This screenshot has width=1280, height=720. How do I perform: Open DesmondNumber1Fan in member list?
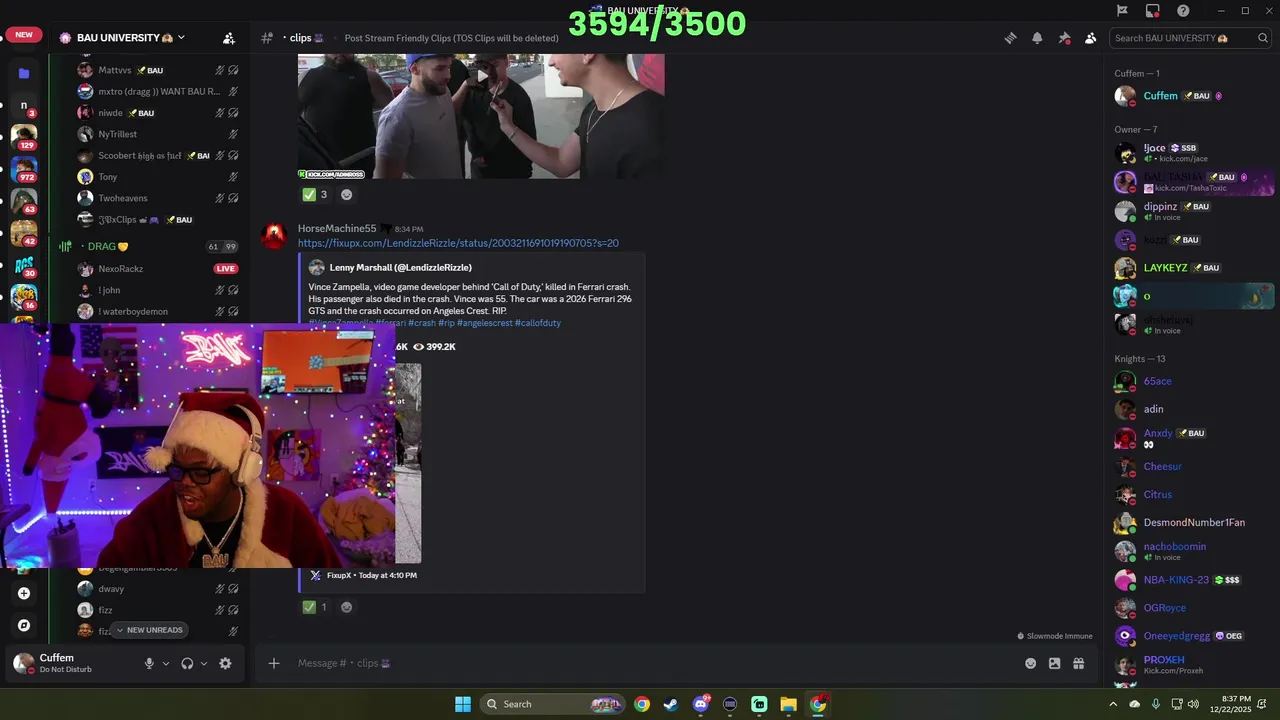point(1192,523)
